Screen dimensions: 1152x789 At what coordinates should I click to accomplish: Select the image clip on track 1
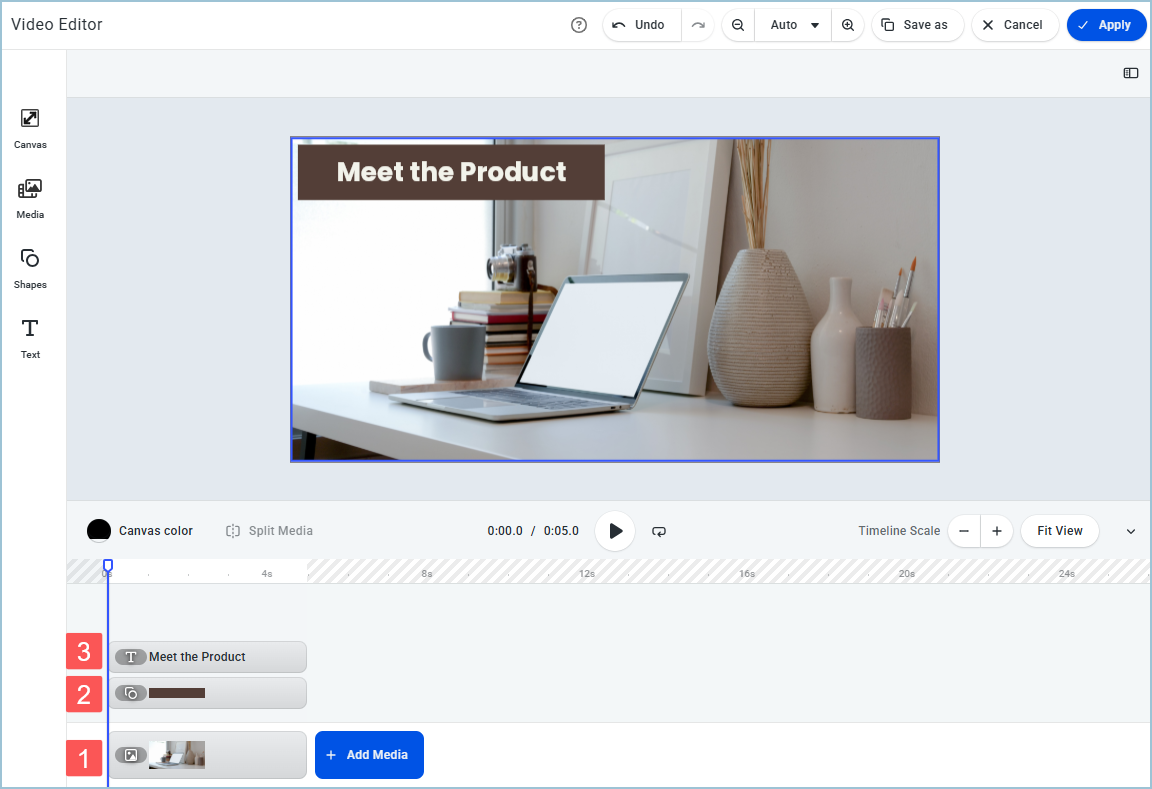tap(207, 755)
